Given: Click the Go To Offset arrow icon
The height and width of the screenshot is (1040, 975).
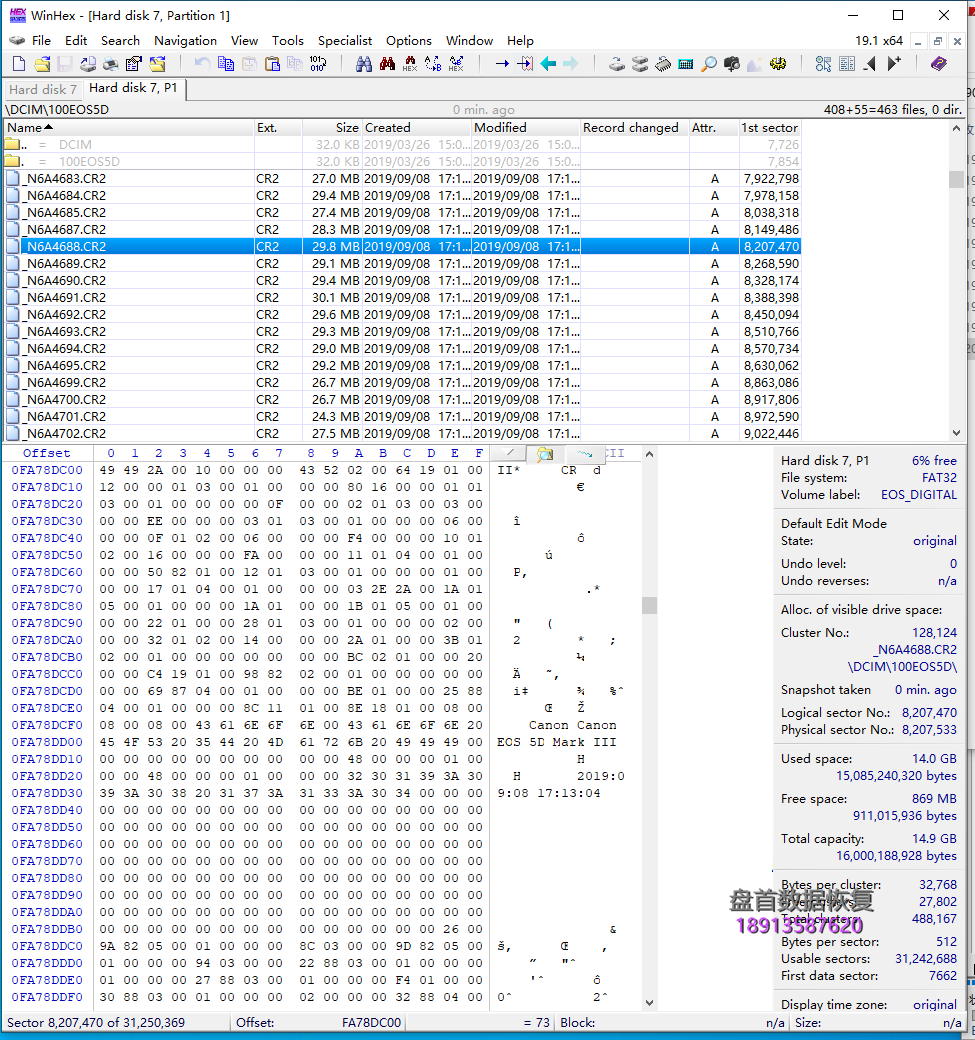Looking at the screenshot, I should coord(502,64).
